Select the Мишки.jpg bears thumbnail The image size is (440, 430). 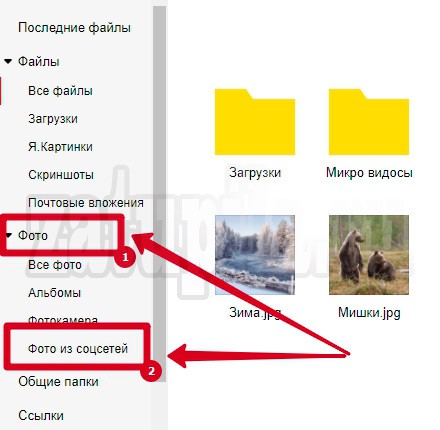tap(369, 255)
